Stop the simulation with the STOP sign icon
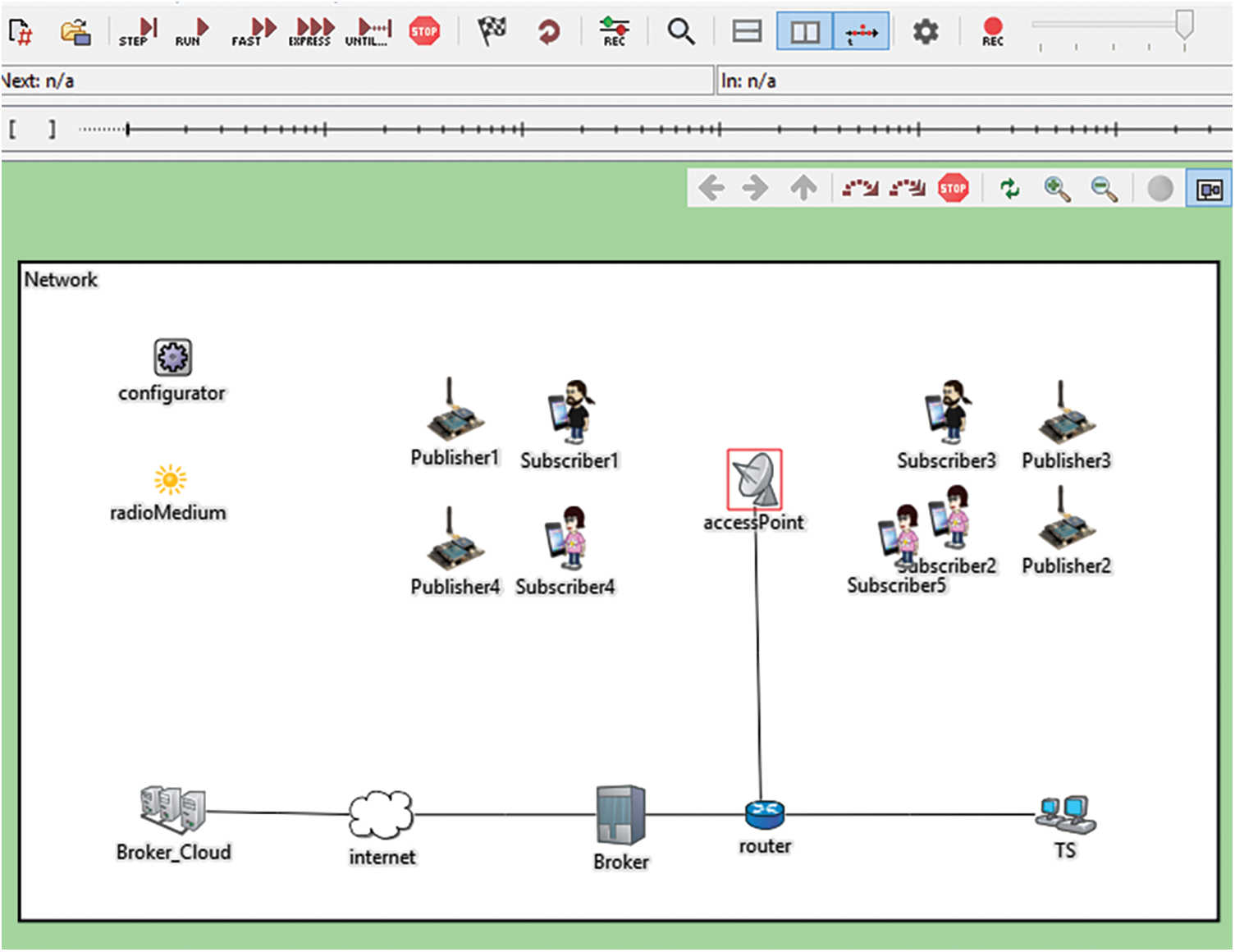The width and height of the screenshot is (1235, 952). point(424,31)
